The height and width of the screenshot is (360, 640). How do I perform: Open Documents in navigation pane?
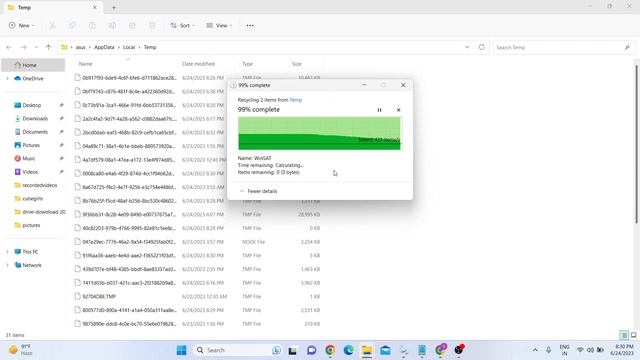point(35,132)
